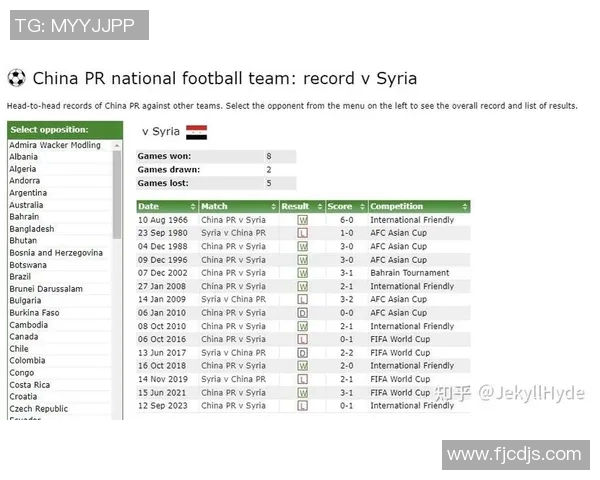The height and width of the screenshot is (480, 600).
Task: Select Costa Rica from the opposition list
Action: pyautogui.click(x=30, y=385)
